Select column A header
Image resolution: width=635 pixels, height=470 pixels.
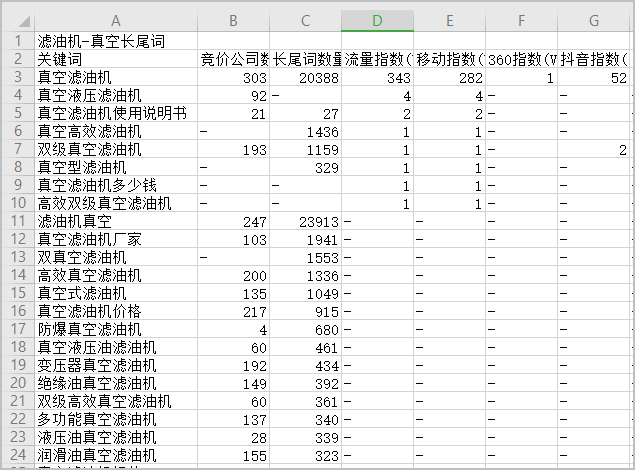(115, 21)
